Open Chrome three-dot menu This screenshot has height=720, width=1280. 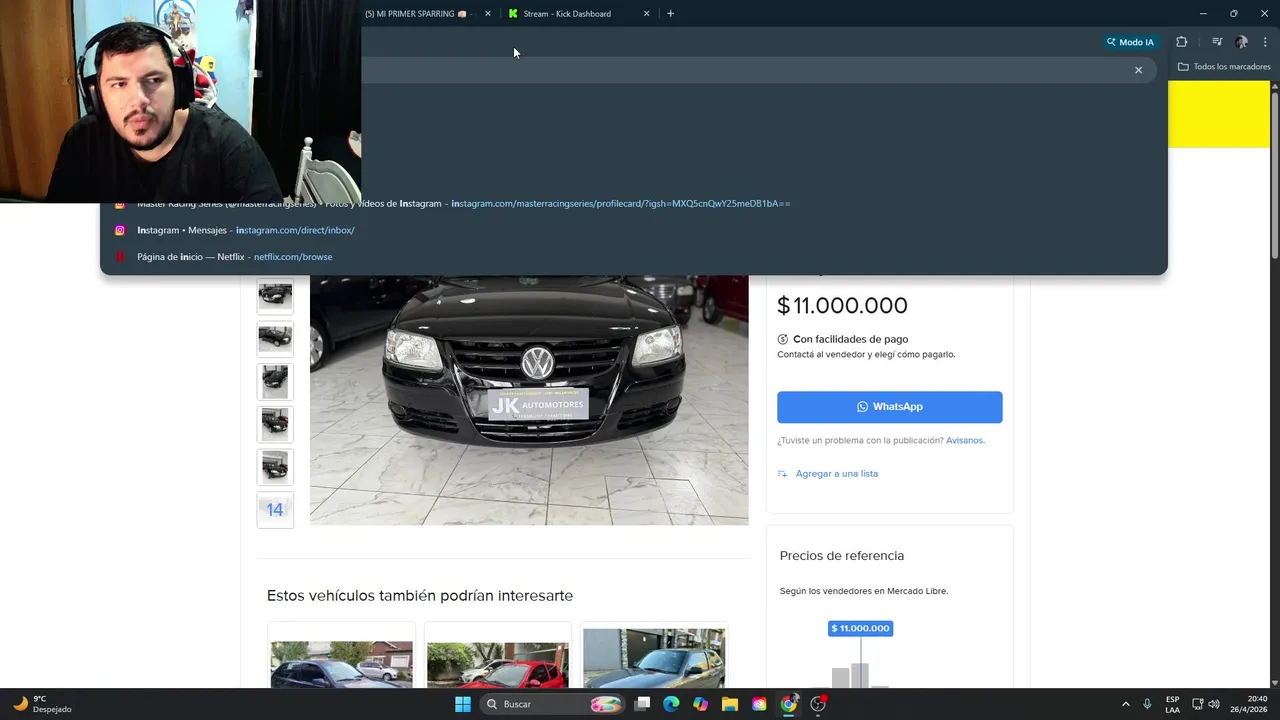click(x=1265, y=42)
